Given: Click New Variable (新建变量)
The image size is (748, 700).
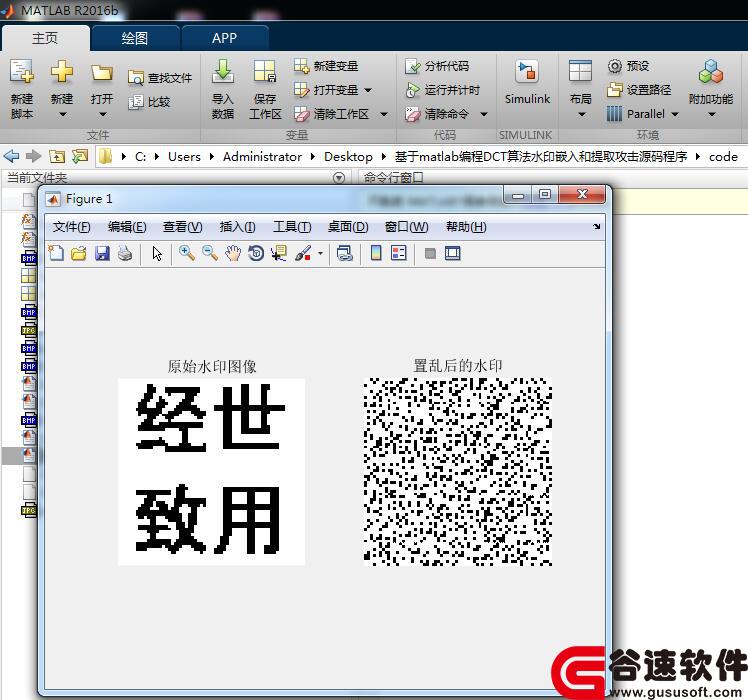Looking at the screenshot, I should (326, 66).
